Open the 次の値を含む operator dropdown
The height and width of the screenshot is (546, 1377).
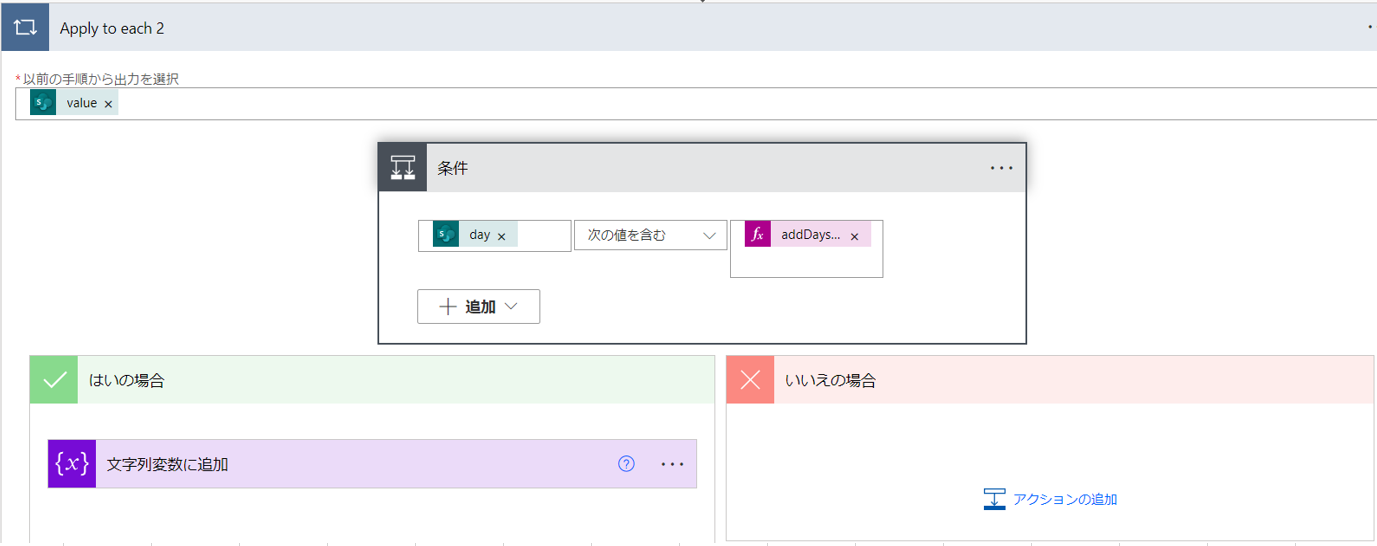pyautogui.click(x=650, y=235)
